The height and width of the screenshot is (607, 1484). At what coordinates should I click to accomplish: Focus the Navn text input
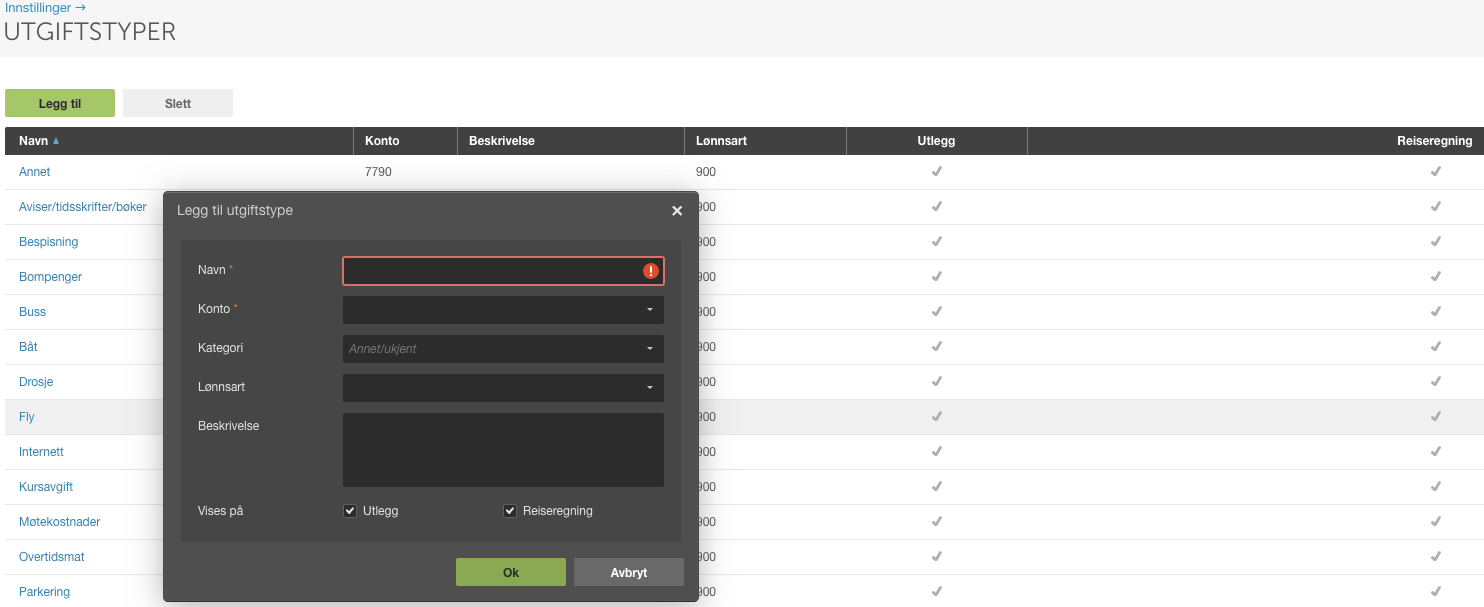(503, 271)
